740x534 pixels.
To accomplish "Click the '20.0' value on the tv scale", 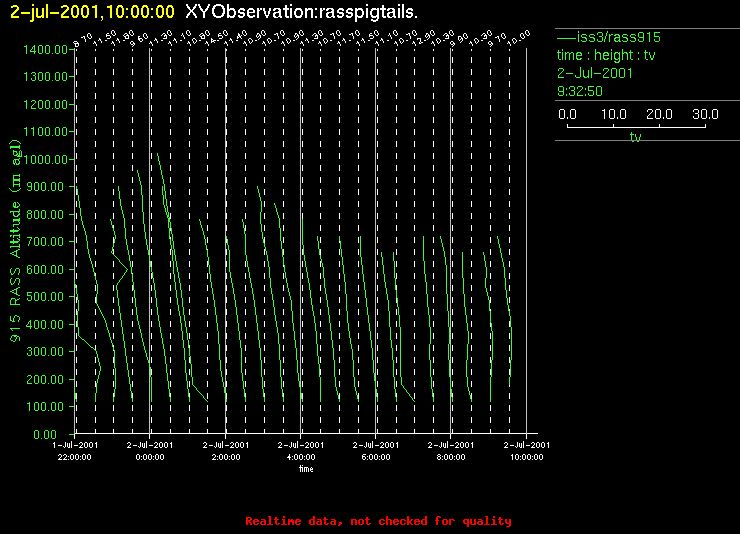I will pos(659,114).
